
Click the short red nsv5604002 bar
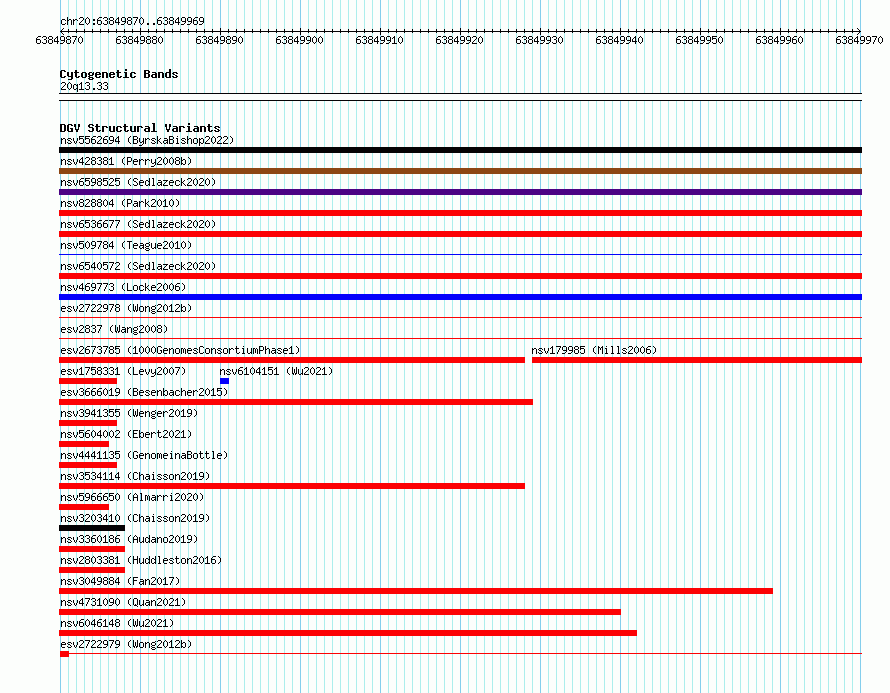[x=84, y=444]
